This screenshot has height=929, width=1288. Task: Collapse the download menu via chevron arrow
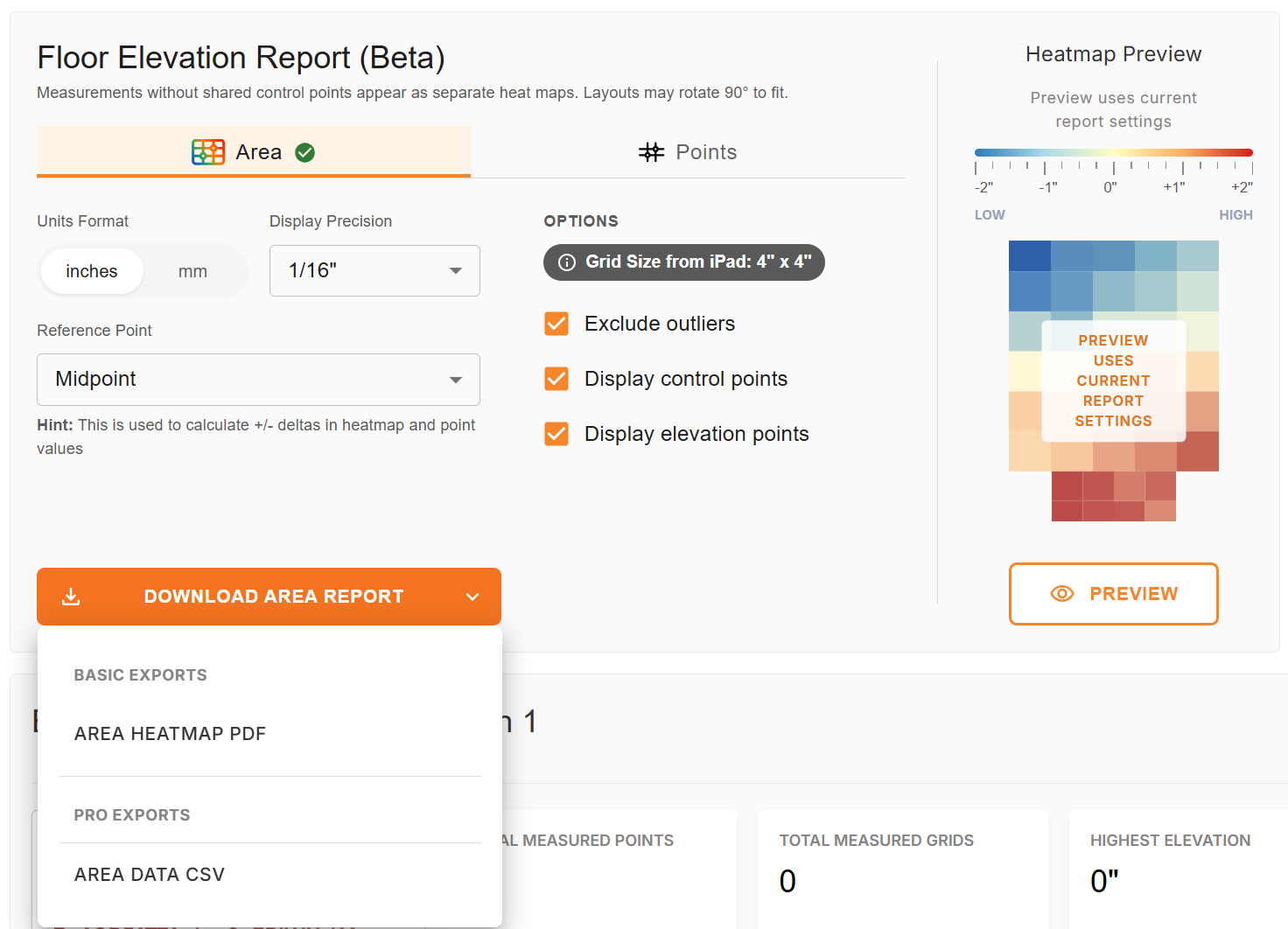(472, 597)
